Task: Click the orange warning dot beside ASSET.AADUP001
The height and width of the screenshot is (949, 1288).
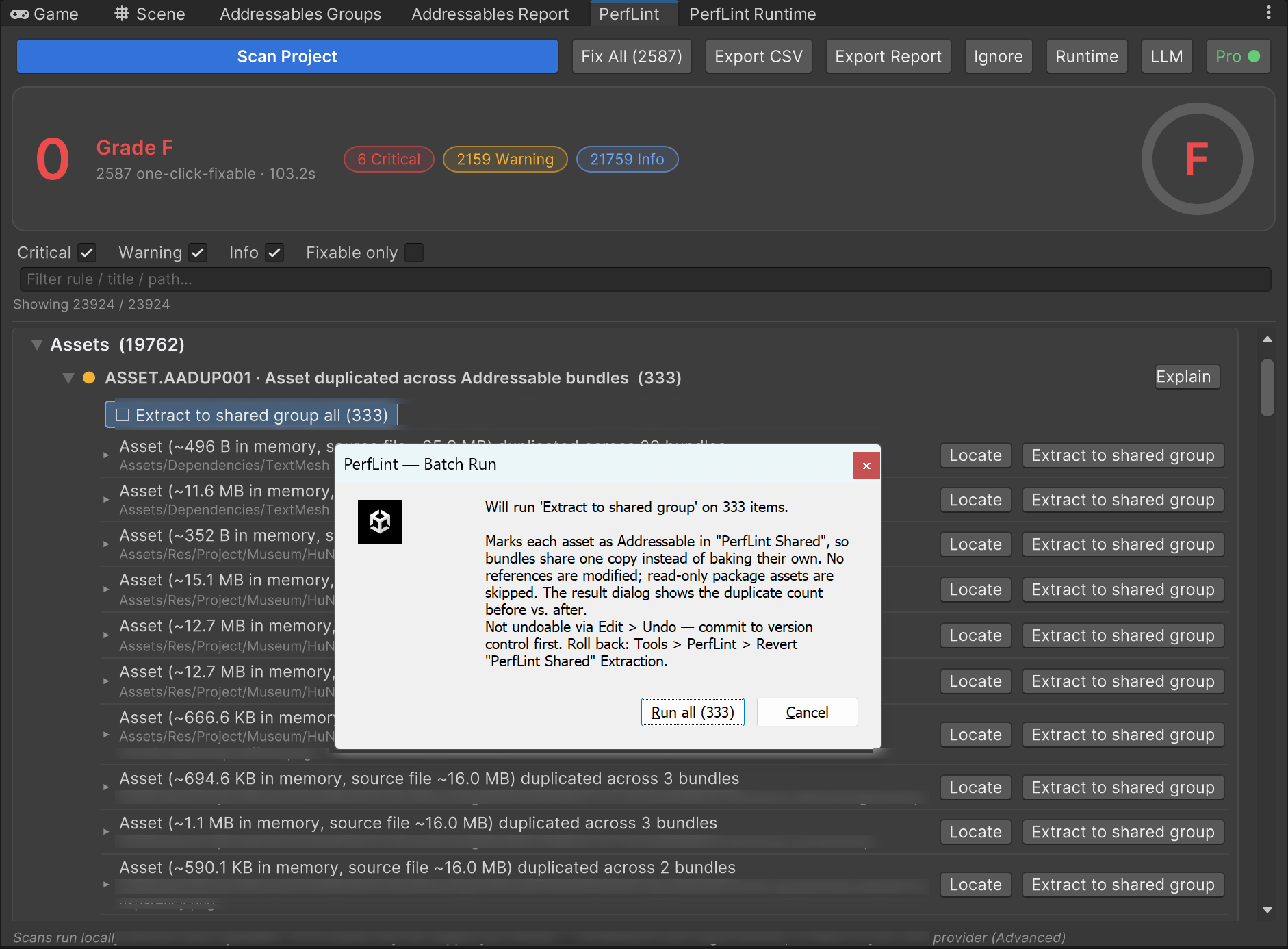Action: click(x=89, y=378)
